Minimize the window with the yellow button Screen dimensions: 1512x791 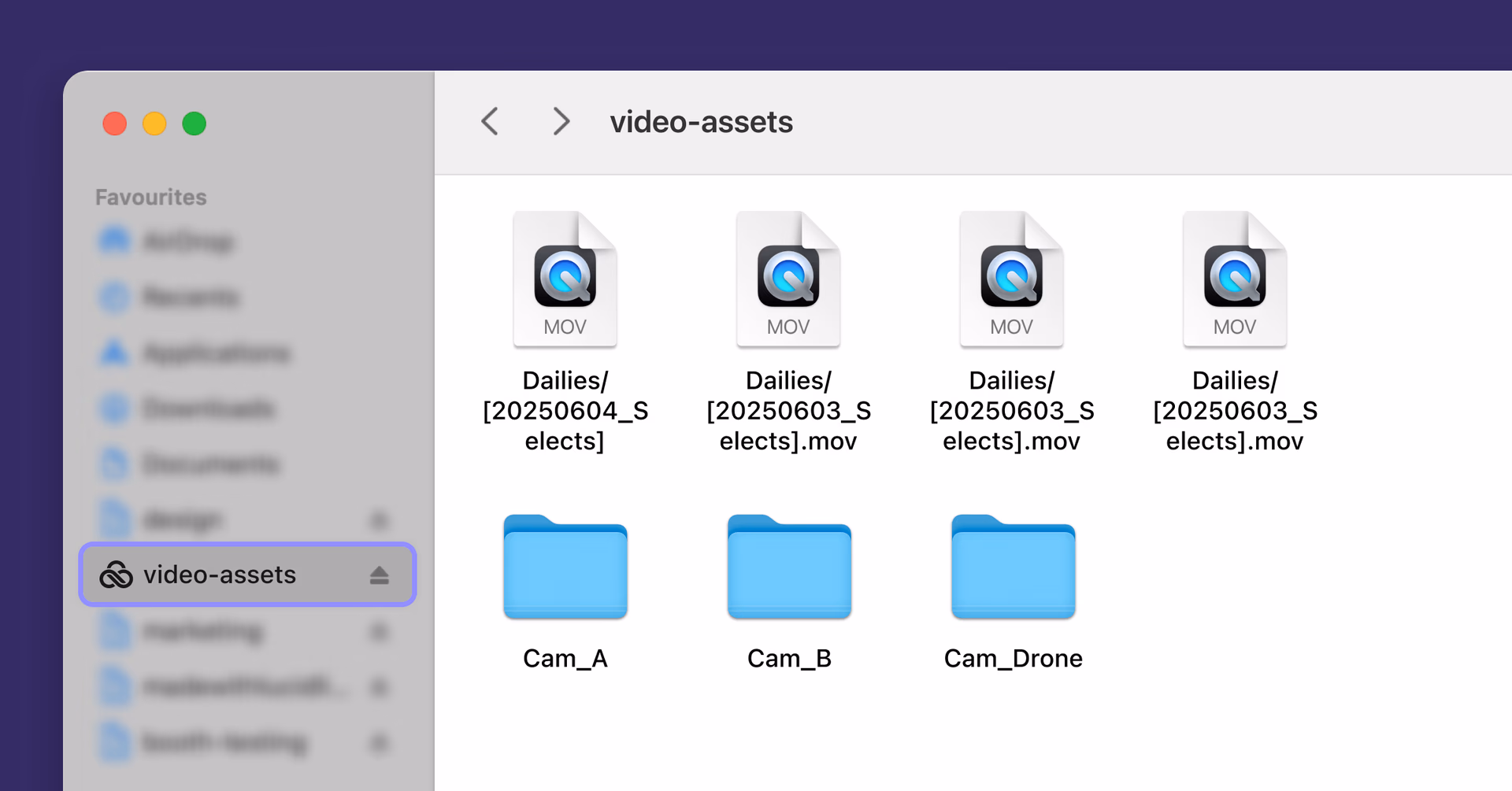[x=154, y=124]
